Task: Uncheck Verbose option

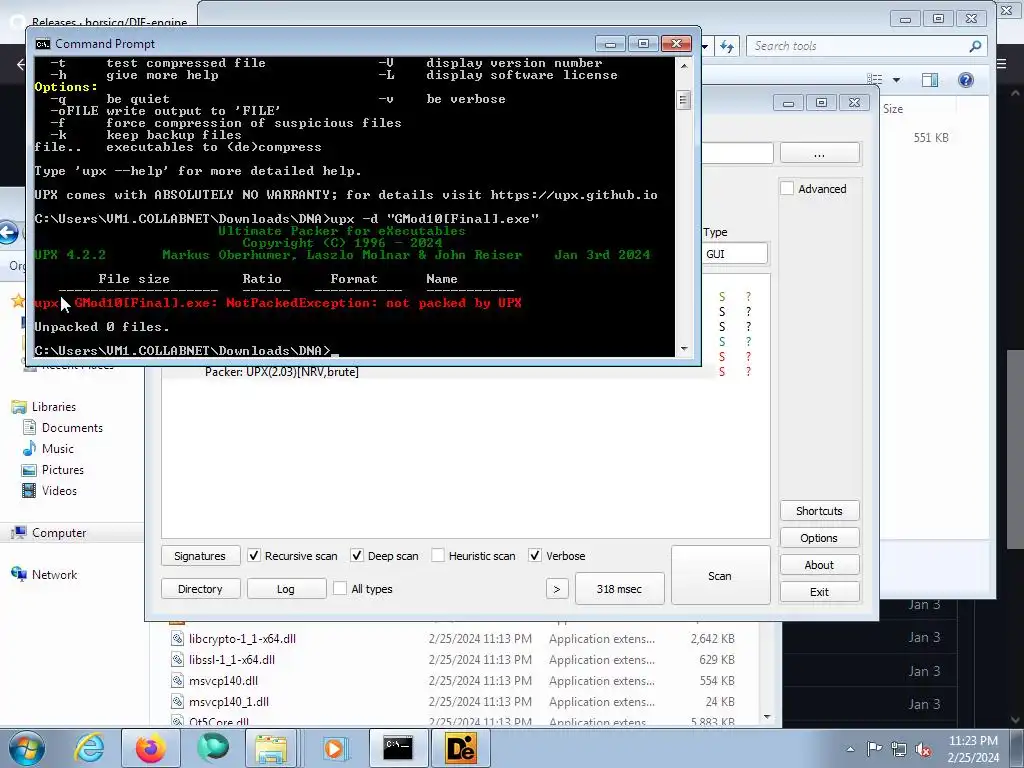Action: pos(535,556)
